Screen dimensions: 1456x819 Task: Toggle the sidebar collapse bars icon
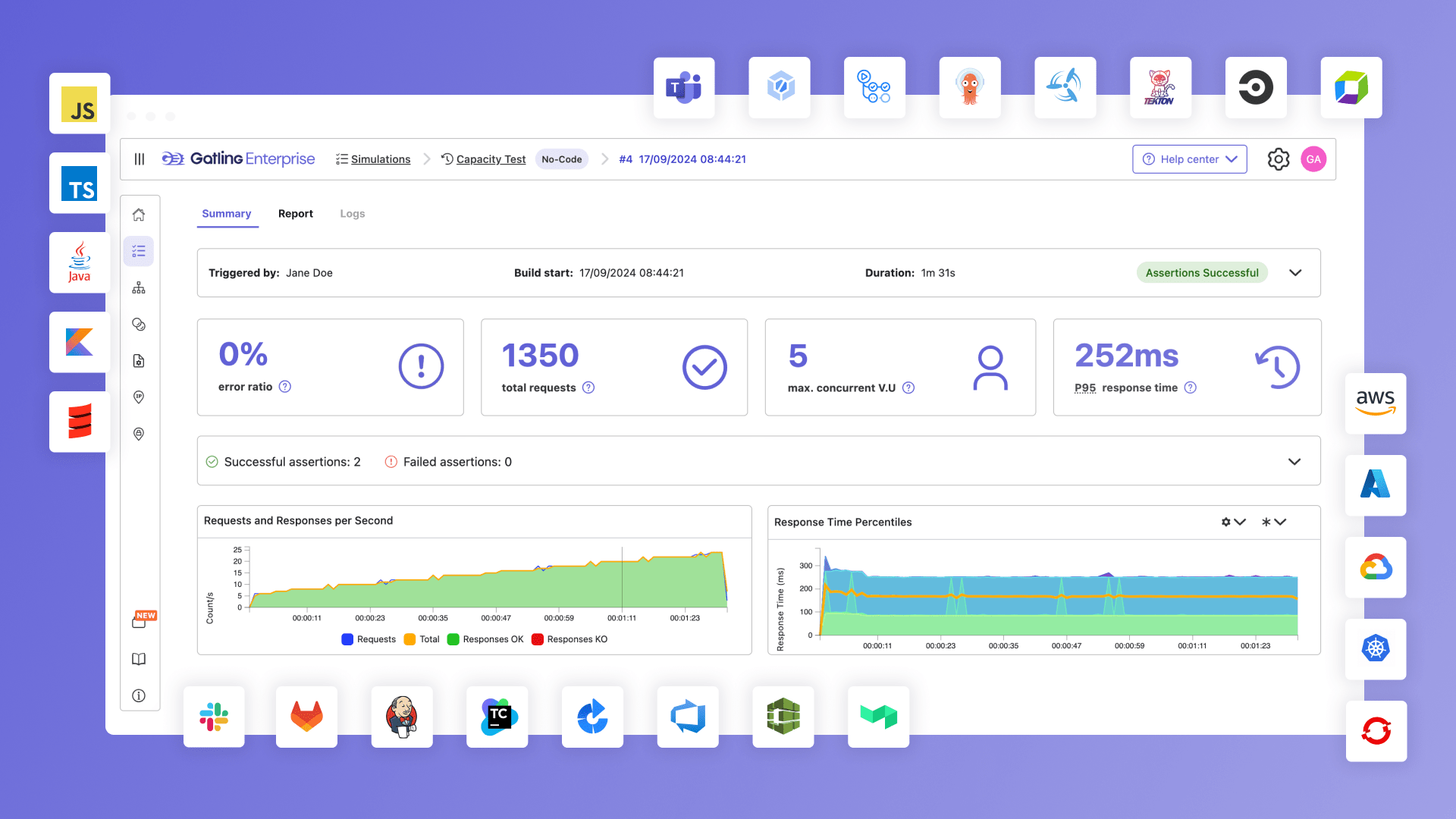(140, 159)
